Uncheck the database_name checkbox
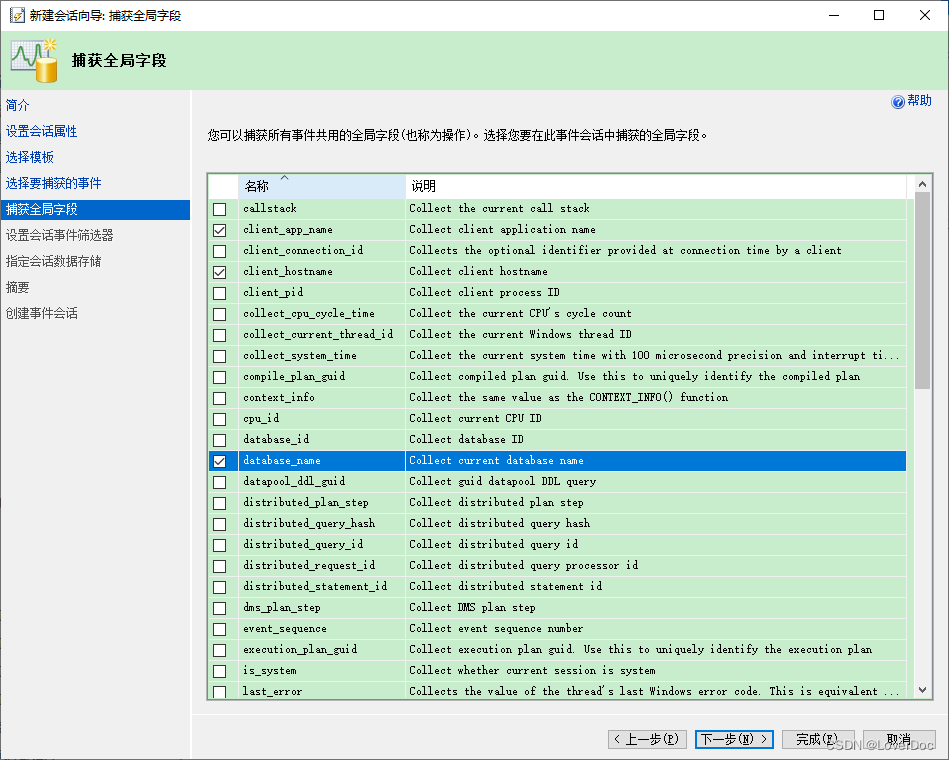Image resolution: width=949 pixels, height=760 pixels. coord(220,461)
